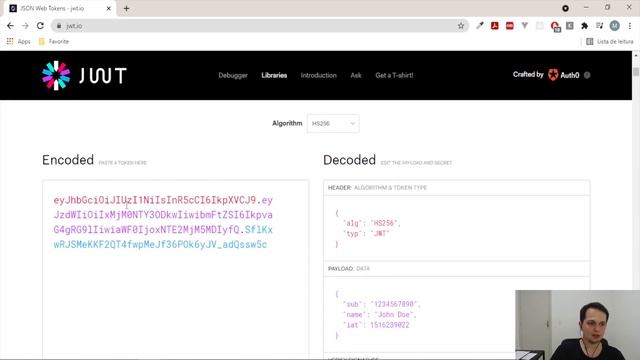
Task: Open the eyedropper color picker extension
Action: point(480,26)
